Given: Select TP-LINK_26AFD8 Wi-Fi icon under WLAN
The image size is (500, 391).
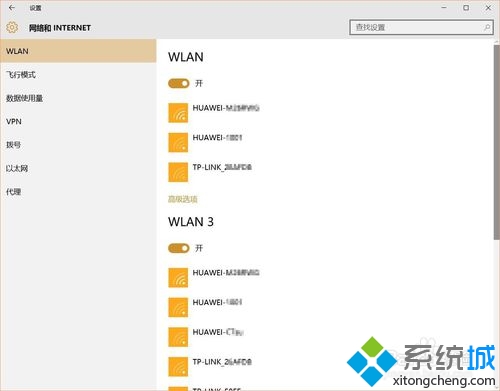Looking at the screenshot, I should point(178,172).
